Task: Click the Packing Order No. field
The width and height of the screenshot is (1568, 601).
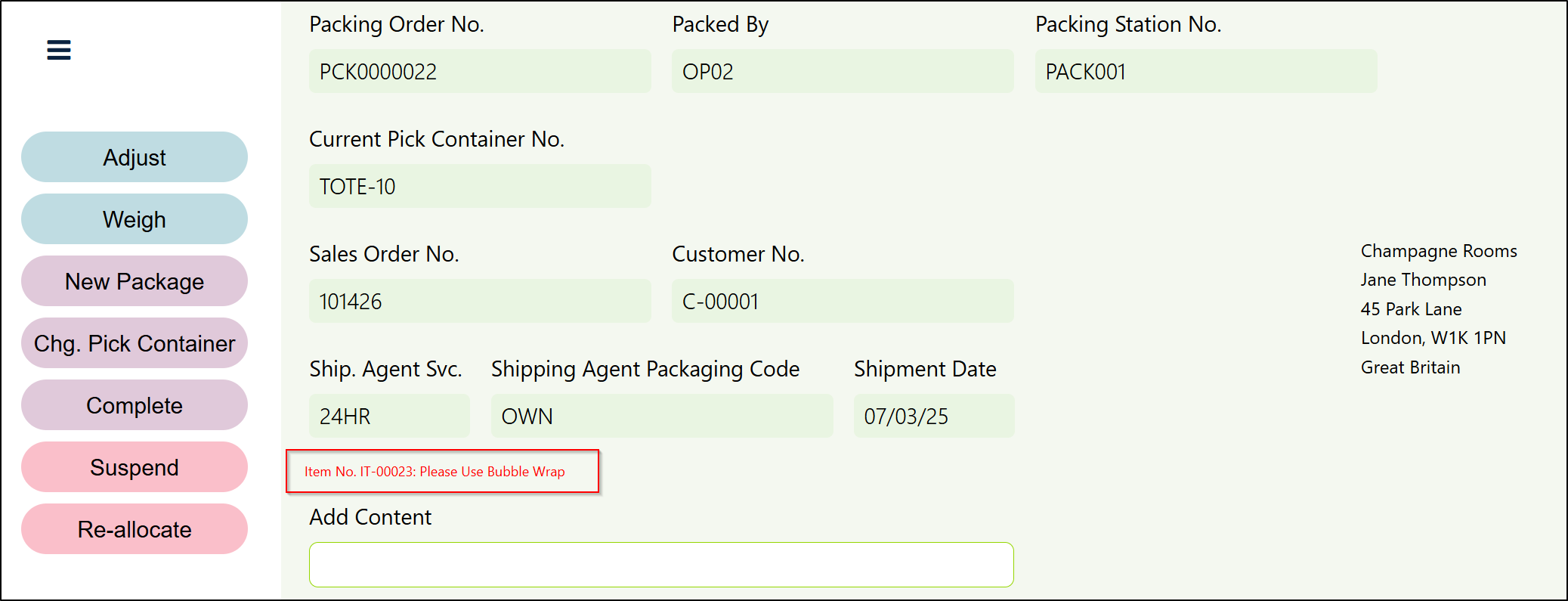Action: click(480, 72)
